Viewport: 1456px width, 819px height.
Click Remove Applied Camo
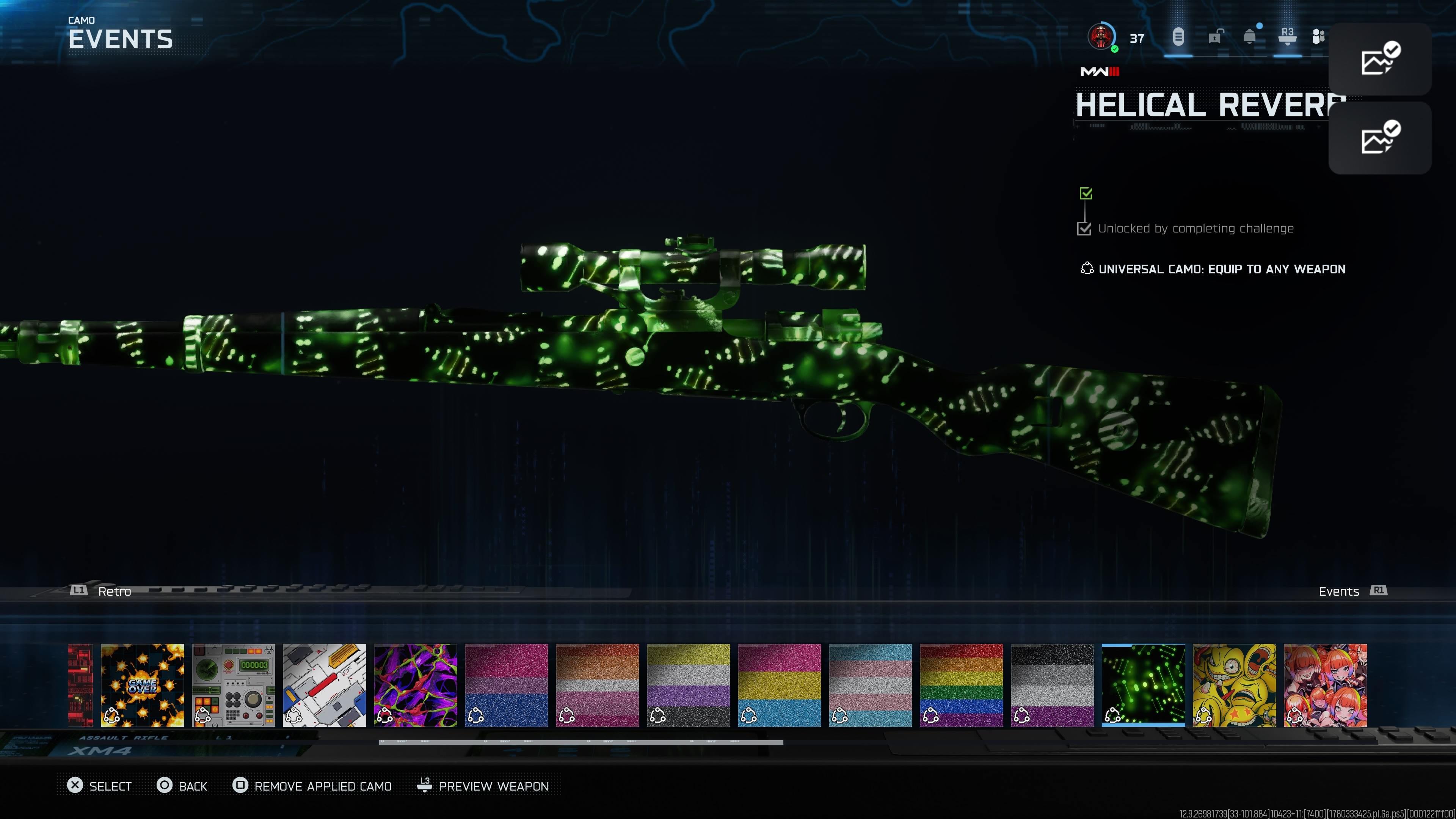click(312, 786)
